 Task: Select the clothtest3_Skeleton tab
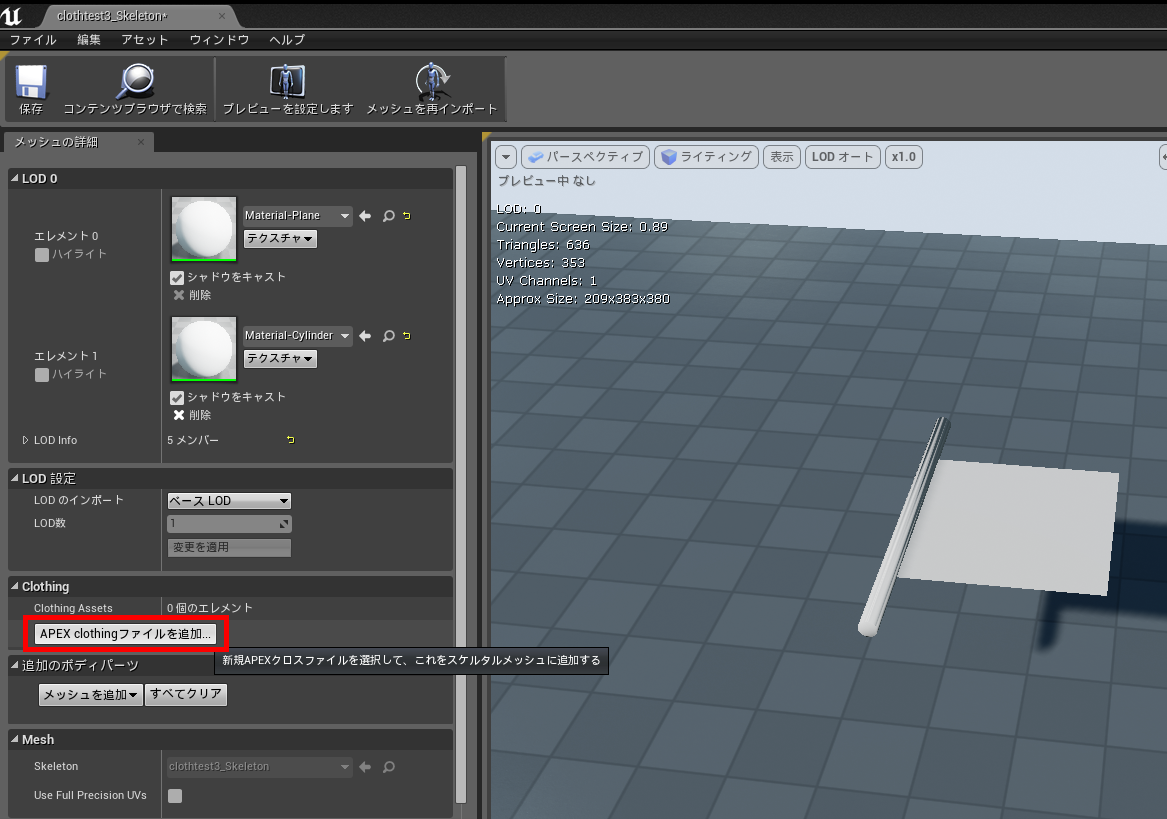coord(110,17)
